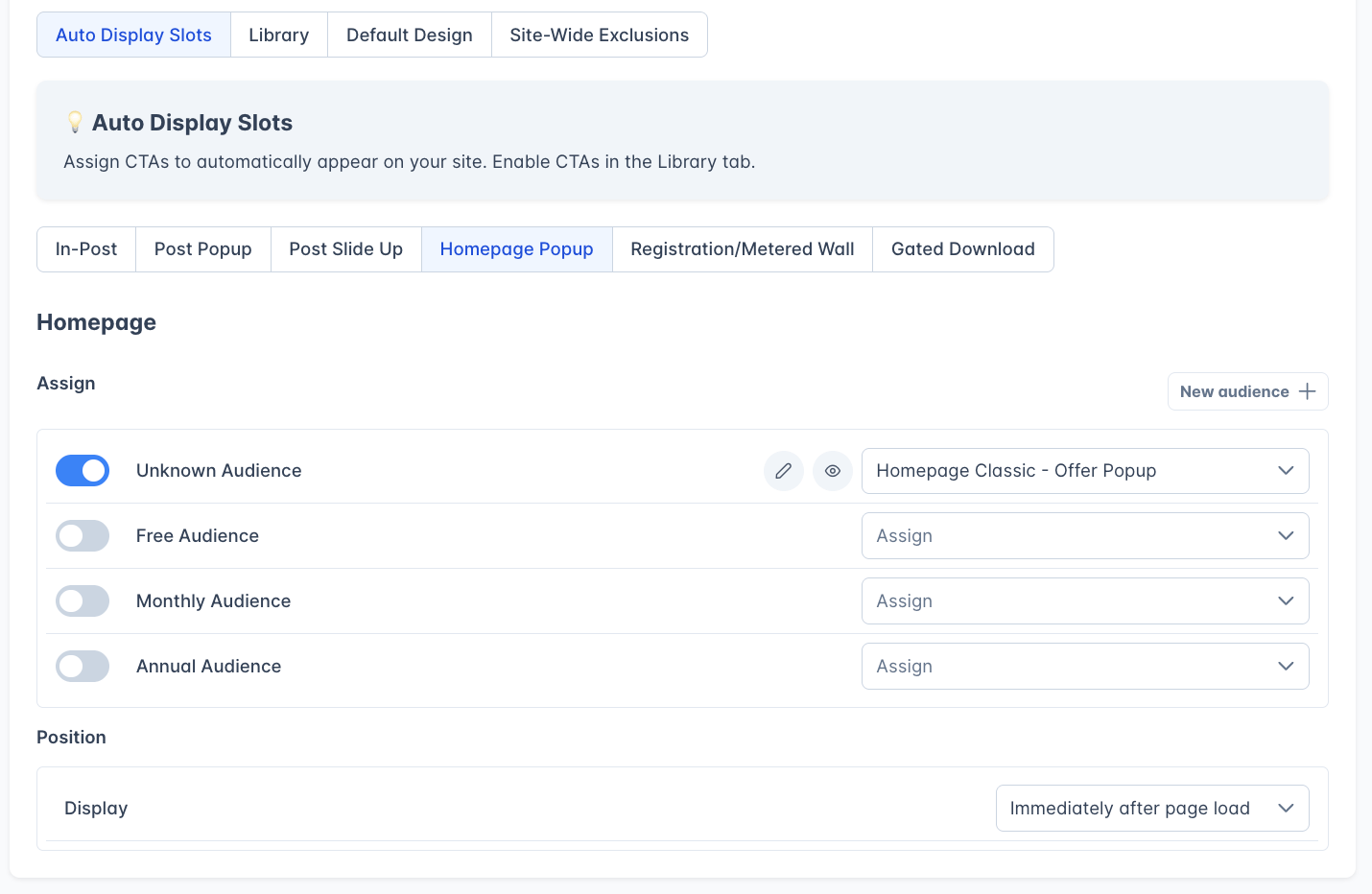Click the Position section label

click(x=71, y=738)
